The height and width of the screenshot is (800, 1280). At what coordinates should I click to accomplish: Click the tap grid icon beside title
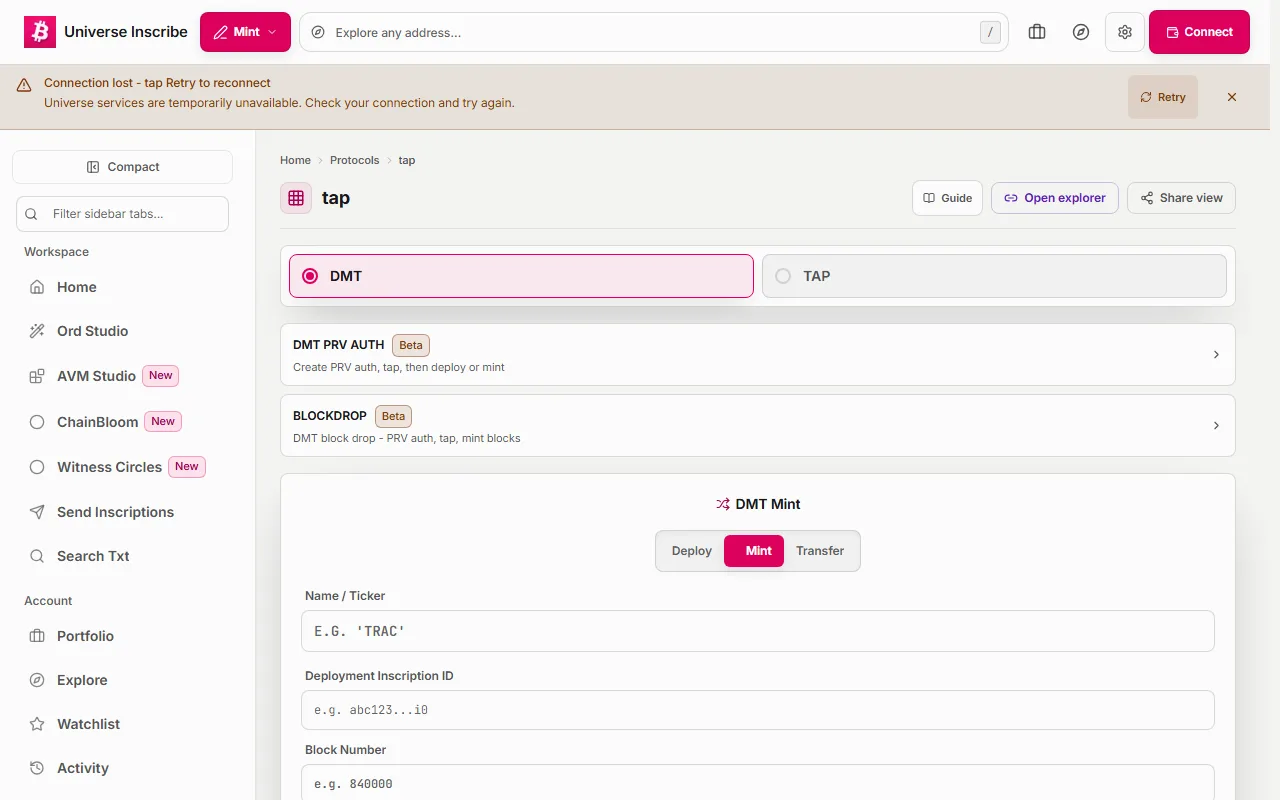(x=296, y=198)
